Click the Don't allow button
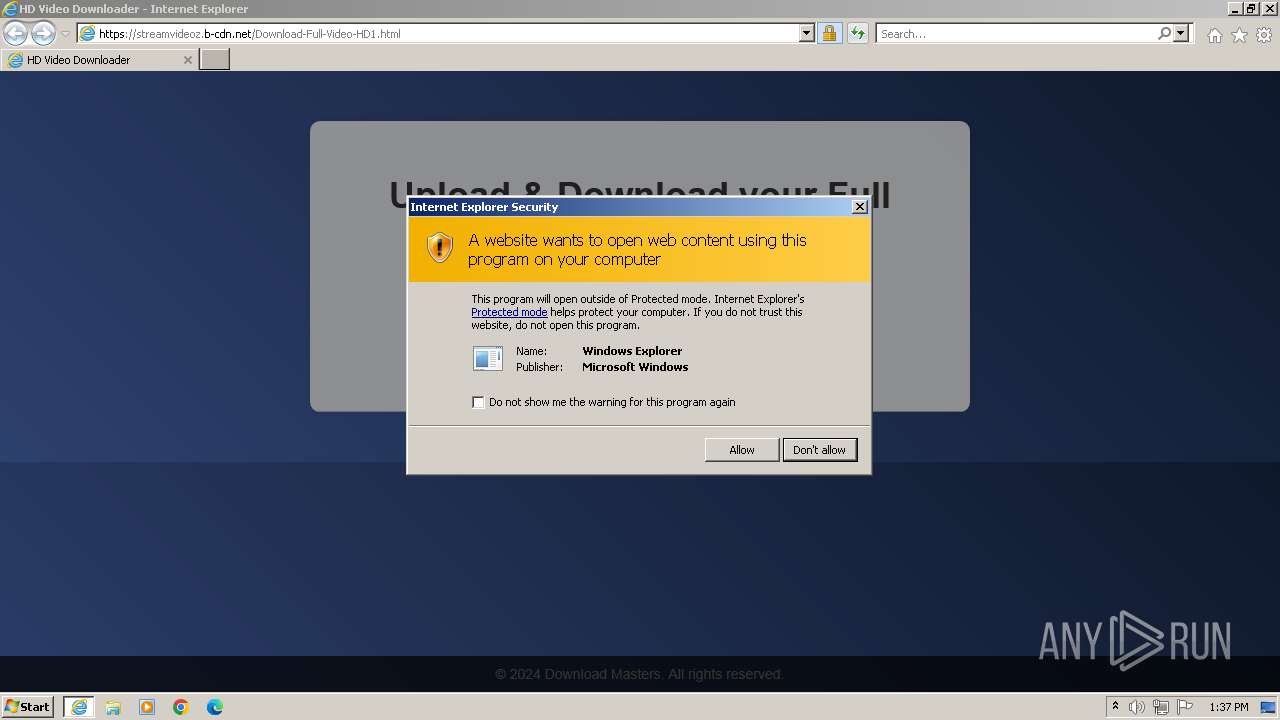 [819, 450]
